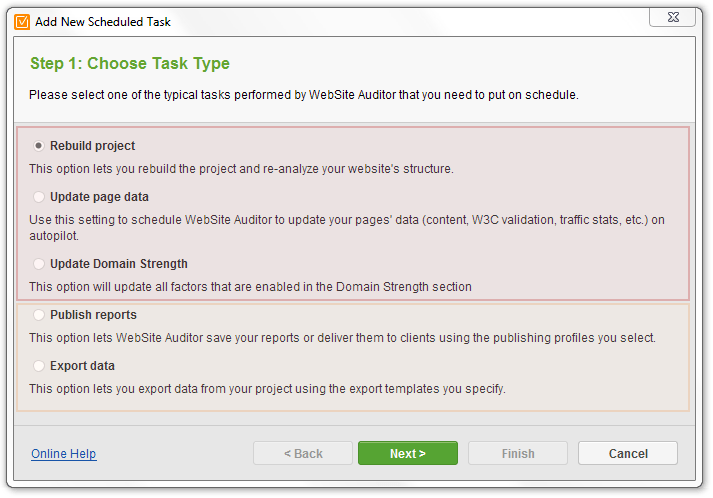Click the Rebuild project description sentence
The image size is (713, 498).
(241, 169)
